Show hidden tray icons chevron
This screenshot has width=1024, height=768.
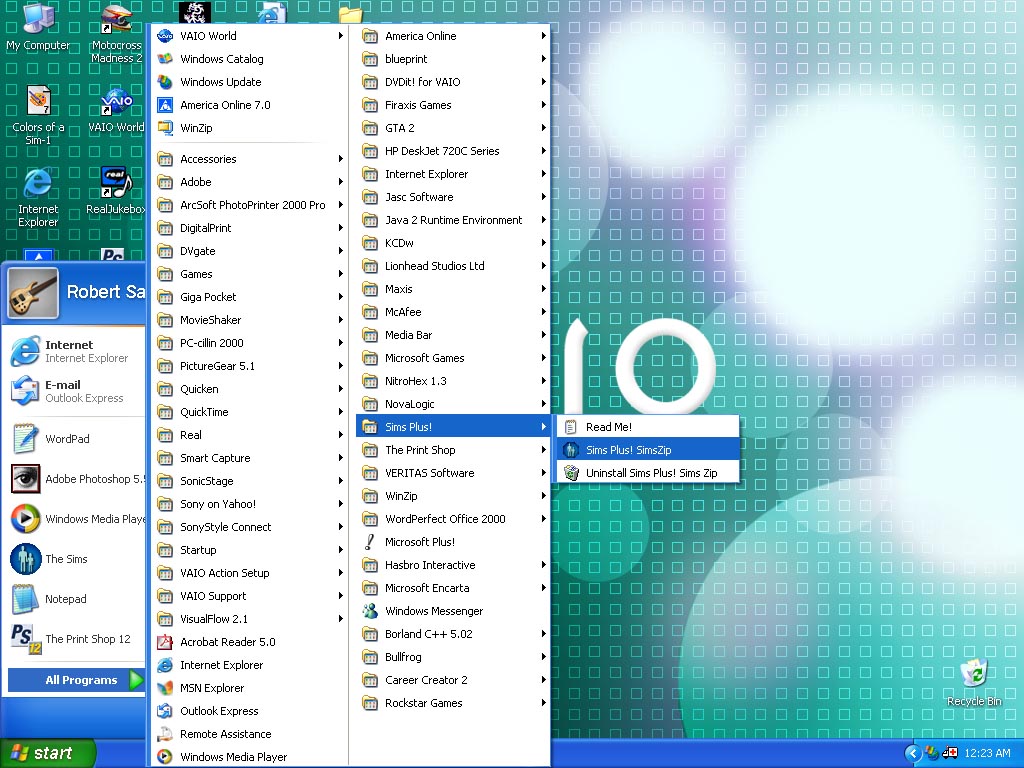913,754
